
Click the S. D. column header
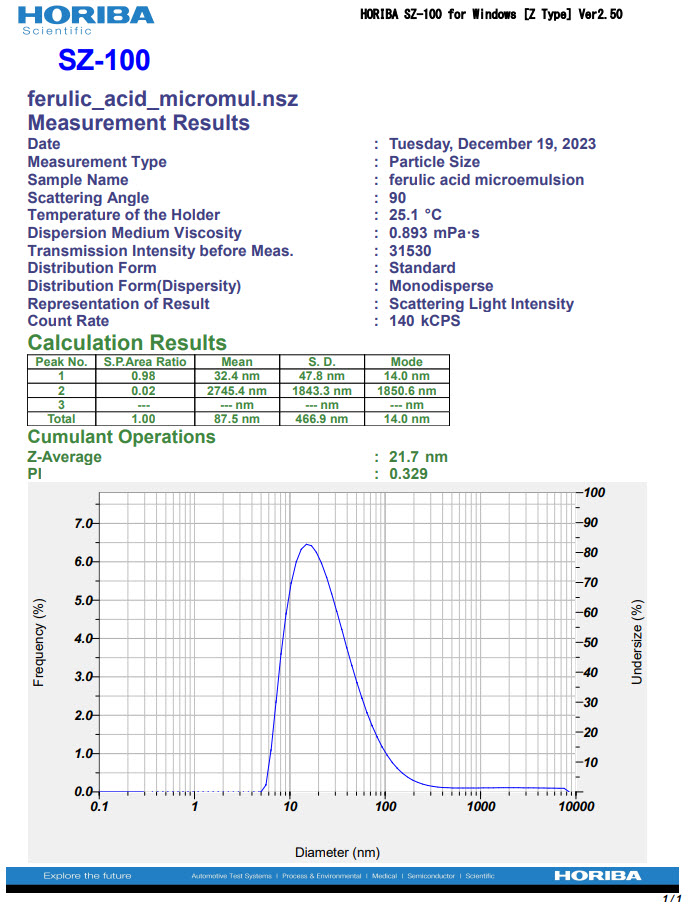(322, 362)
